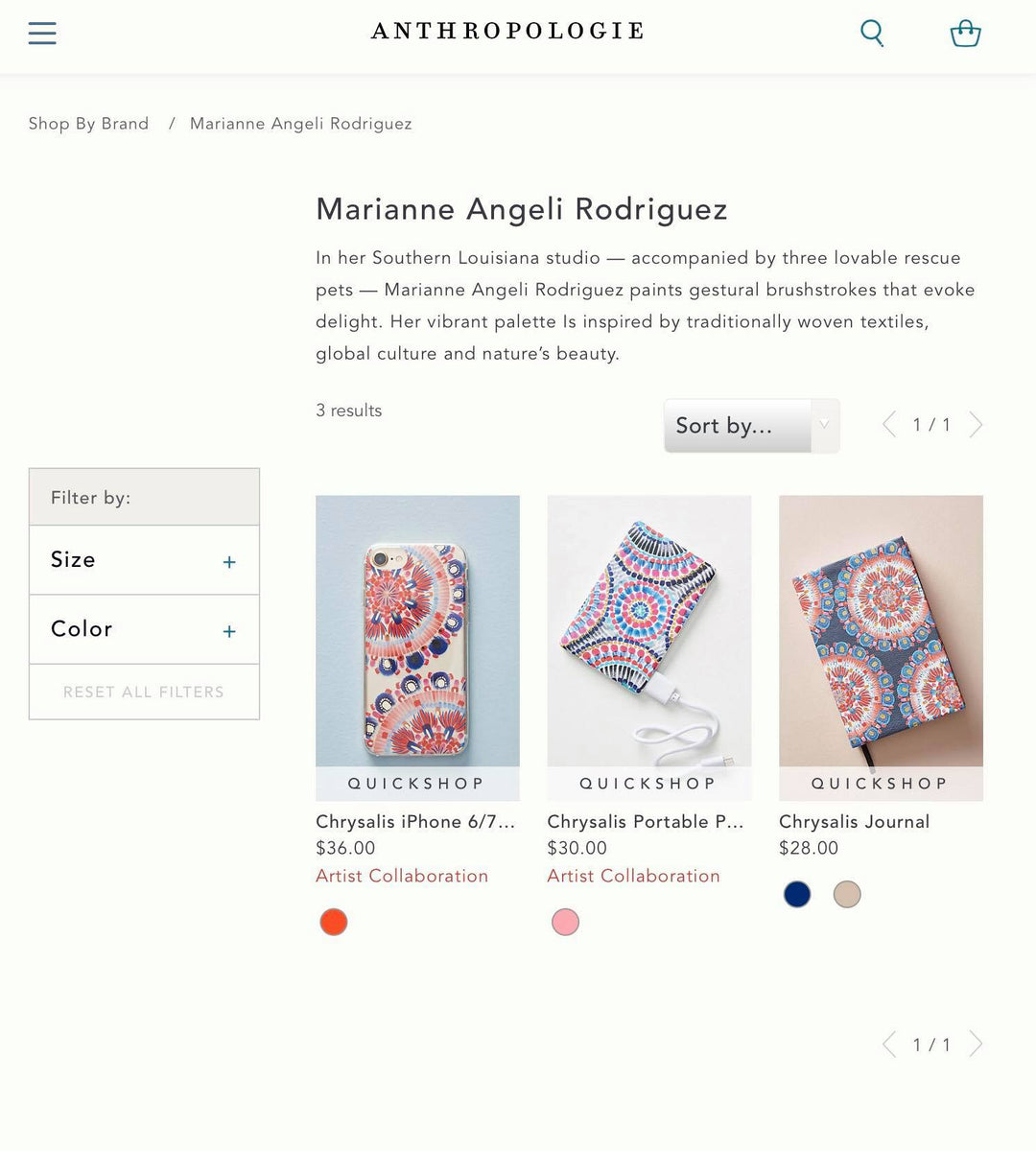Click the Anthropologie logo
The height and width of the screenshot is (1151, 1036).
click(507, 32)
